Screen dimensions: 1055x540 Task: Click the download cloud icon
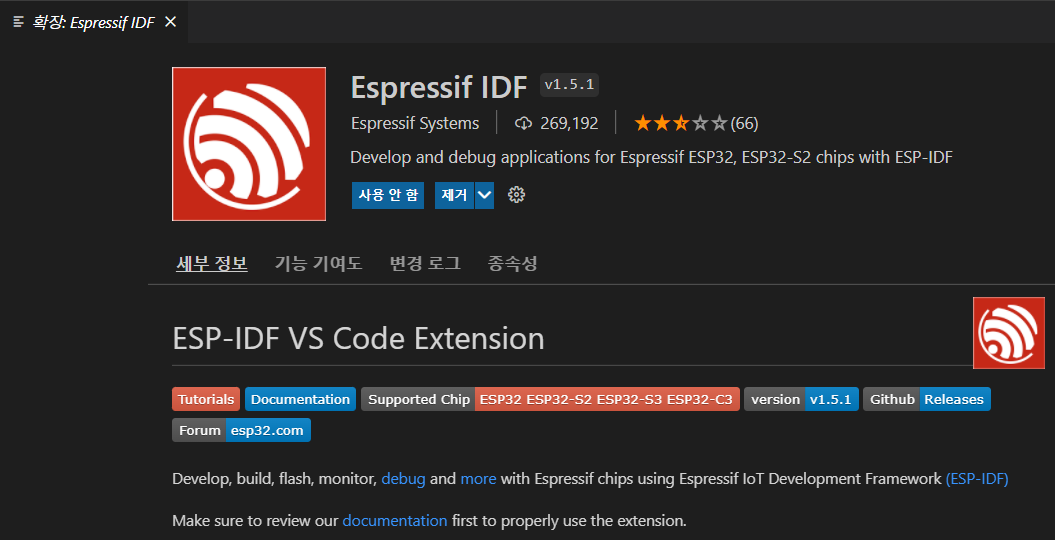(523, 123)
